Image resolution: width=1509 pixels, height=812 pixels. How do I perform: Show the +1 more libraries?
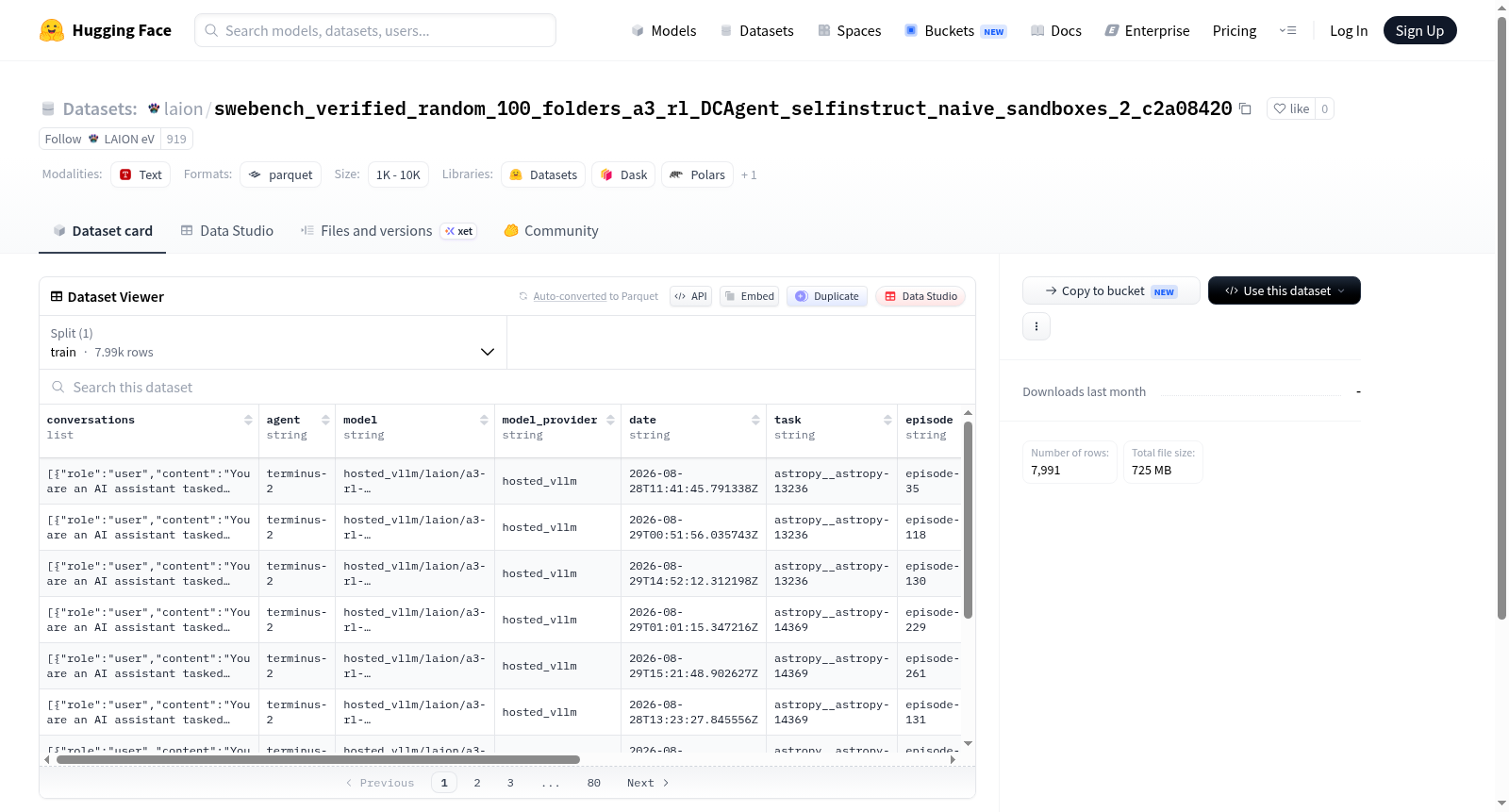click(749, 174)
